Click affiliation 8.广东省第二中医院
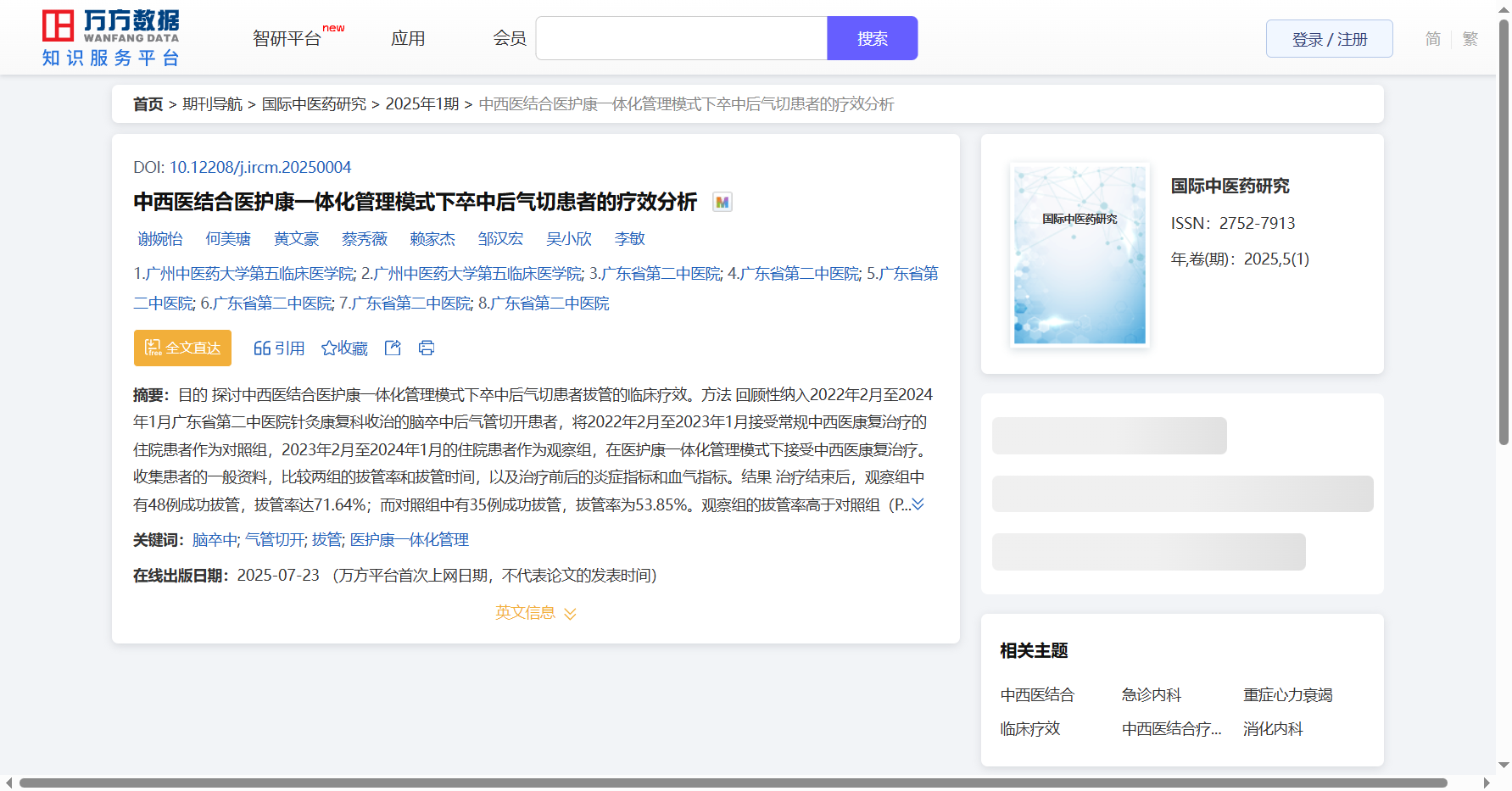 544,304
